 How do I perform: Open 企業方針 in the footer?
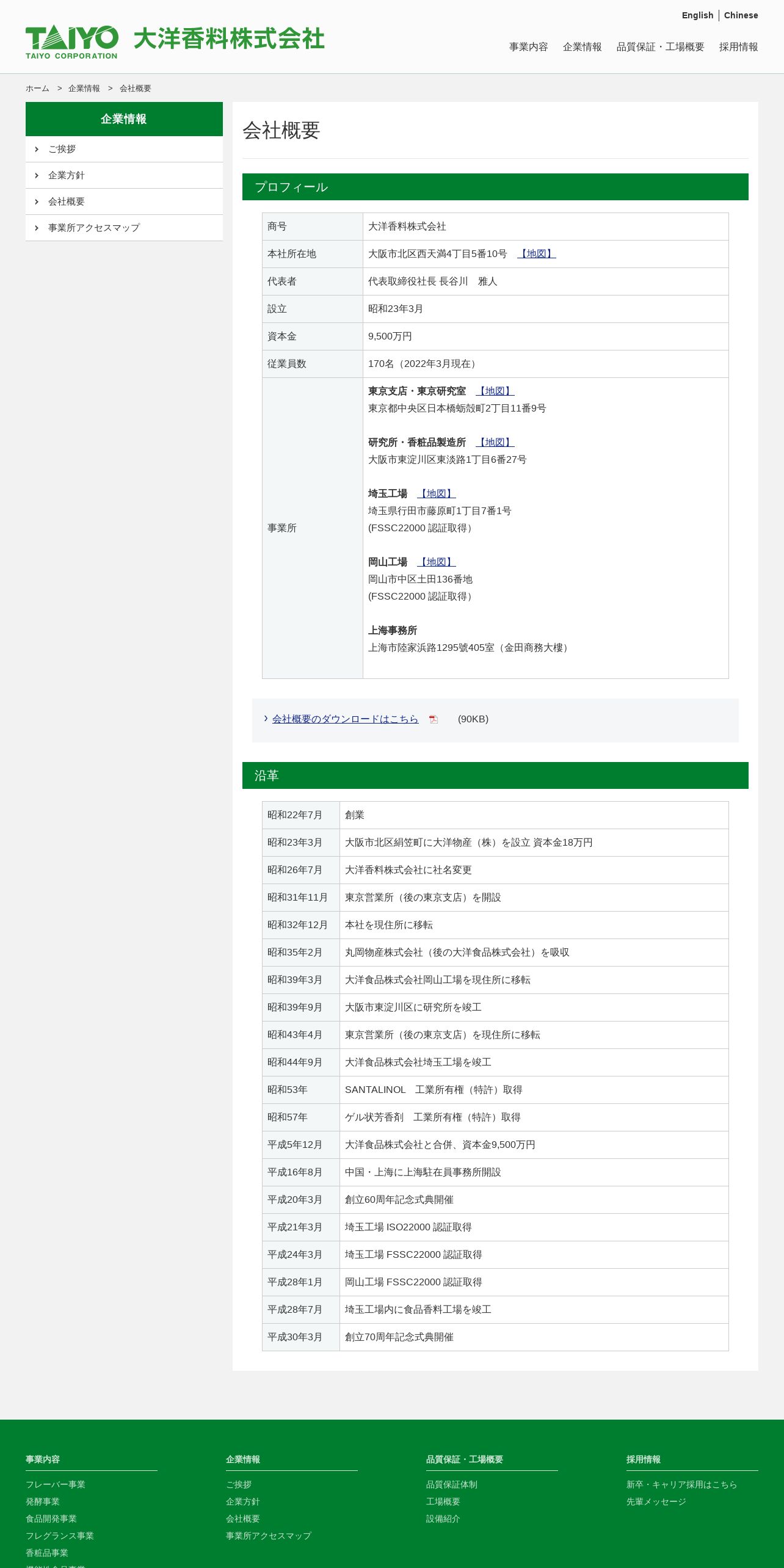(x=243, y=1501)
